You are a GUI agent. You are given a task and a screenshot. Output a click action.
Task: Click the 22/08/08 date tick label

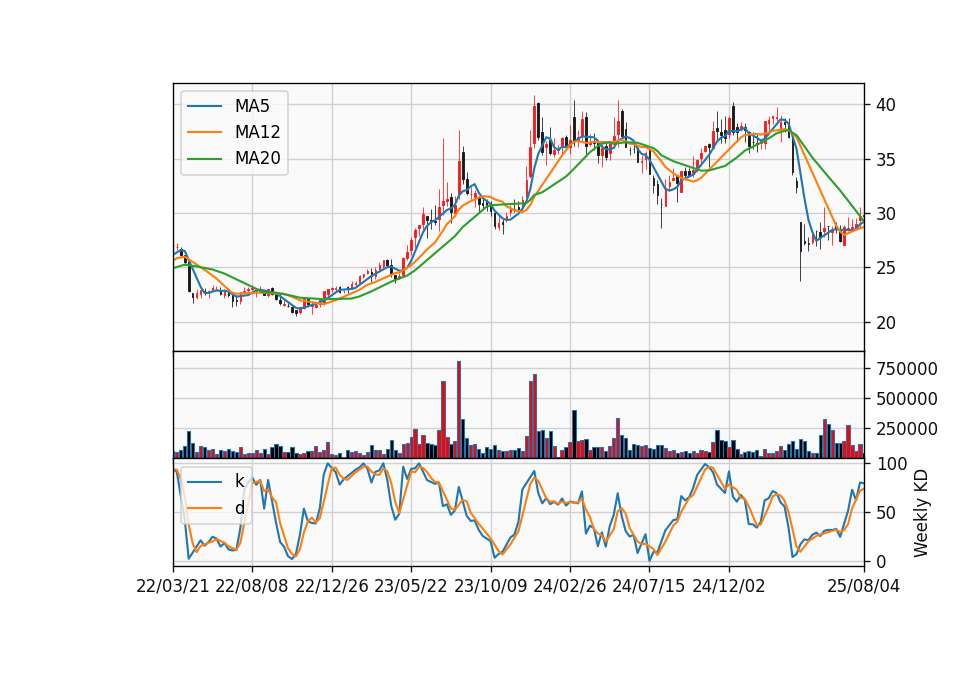click(252, 587)
